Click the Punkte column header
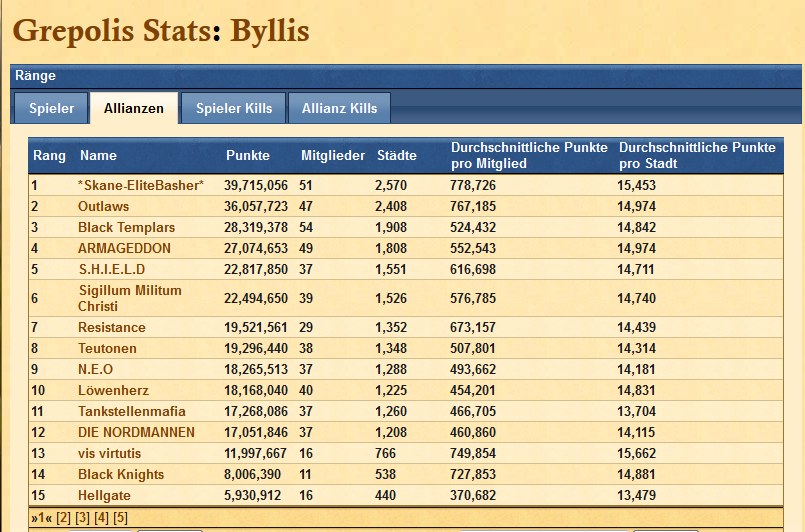The image size is (805, 532). click(247, 156)
